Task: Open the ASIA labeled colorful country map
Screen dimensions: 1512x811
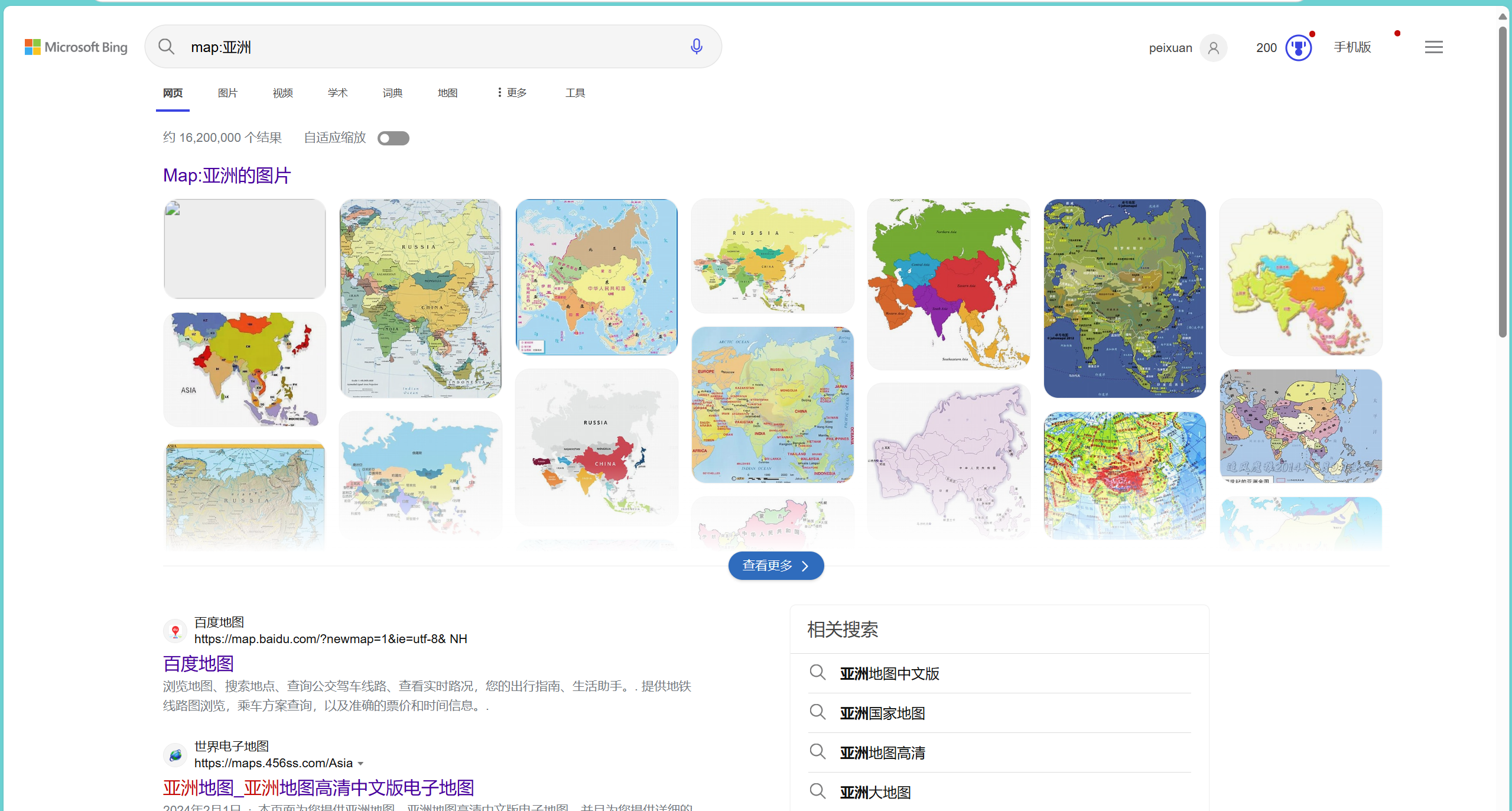Action: click(x=245, y=369)
